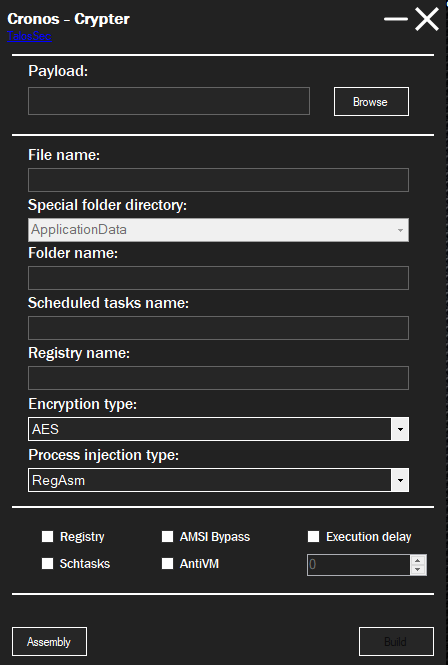Screen dimensions: 448x665
Task: Minimize the Cronos Crypter window
Action: pyautogui.click(x=396, y=19)
